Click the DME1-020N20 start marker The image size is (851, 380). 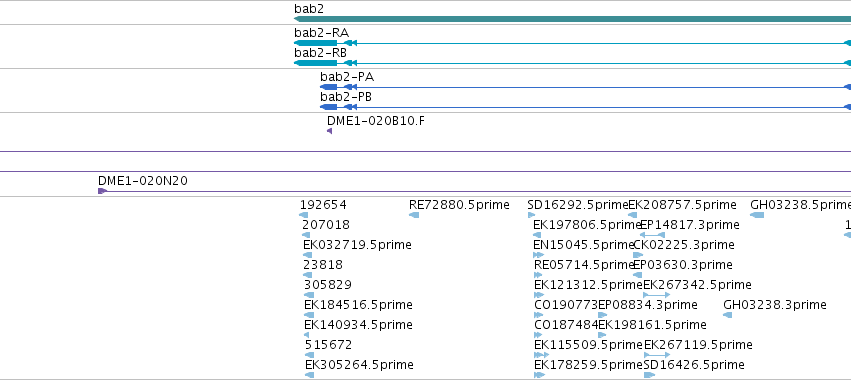coord(102,191)
